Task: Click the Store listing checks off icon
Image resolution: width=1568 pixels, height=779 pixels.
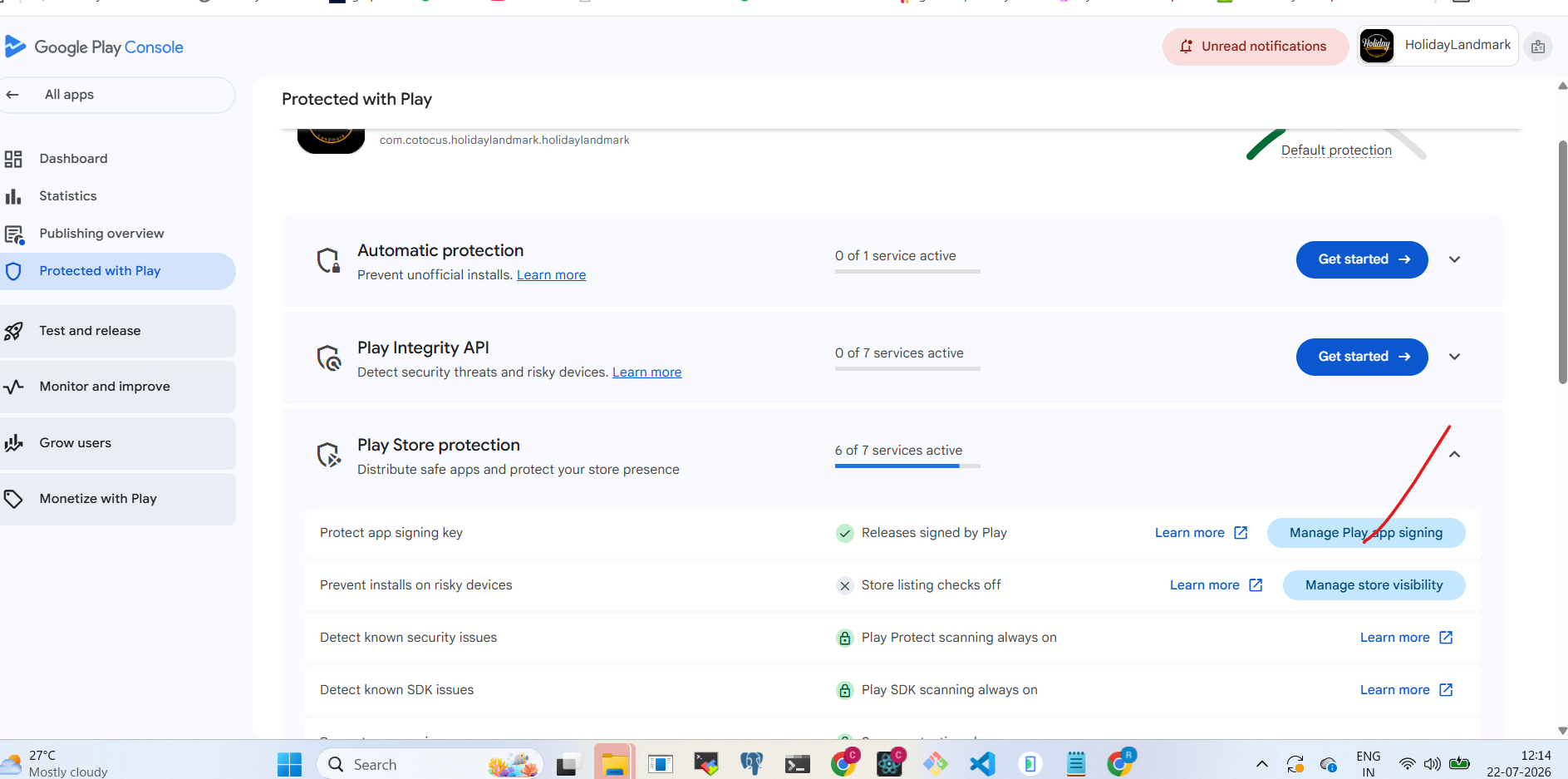Action: [844, 585]
